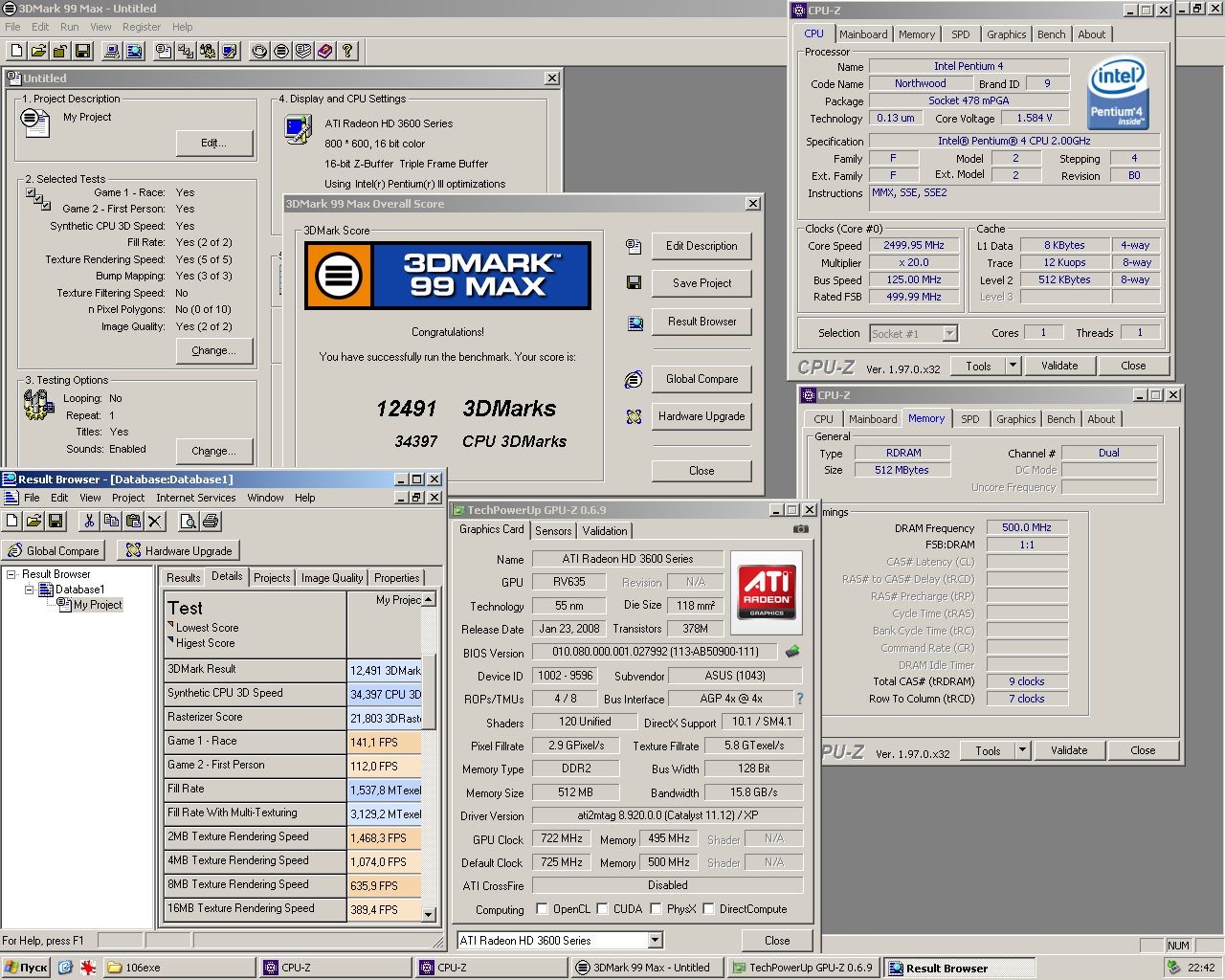Enable the DirectCompute checkbox in GPU-Z
The height and width of the screenshot is (980, 1225).
709,909
